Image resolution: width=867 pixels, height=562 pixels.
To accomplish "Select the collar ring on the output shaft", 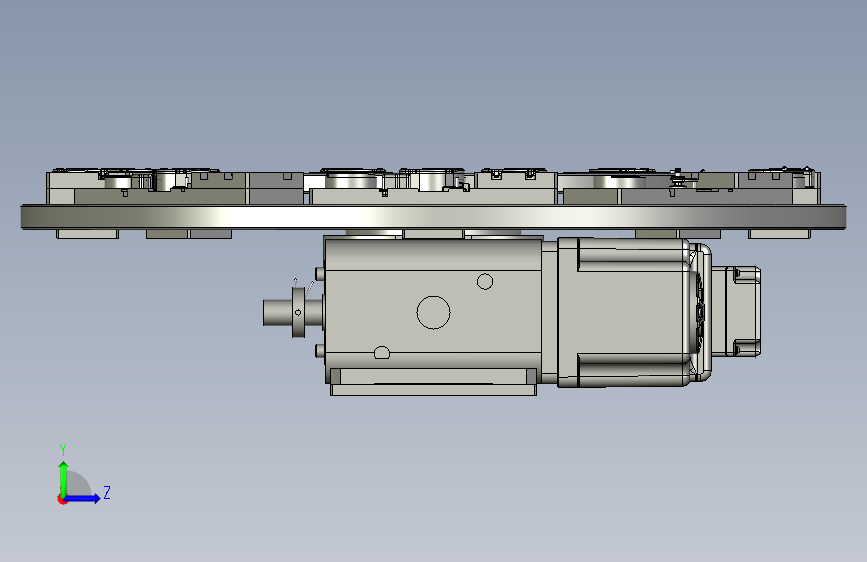I will coord(299,312).
